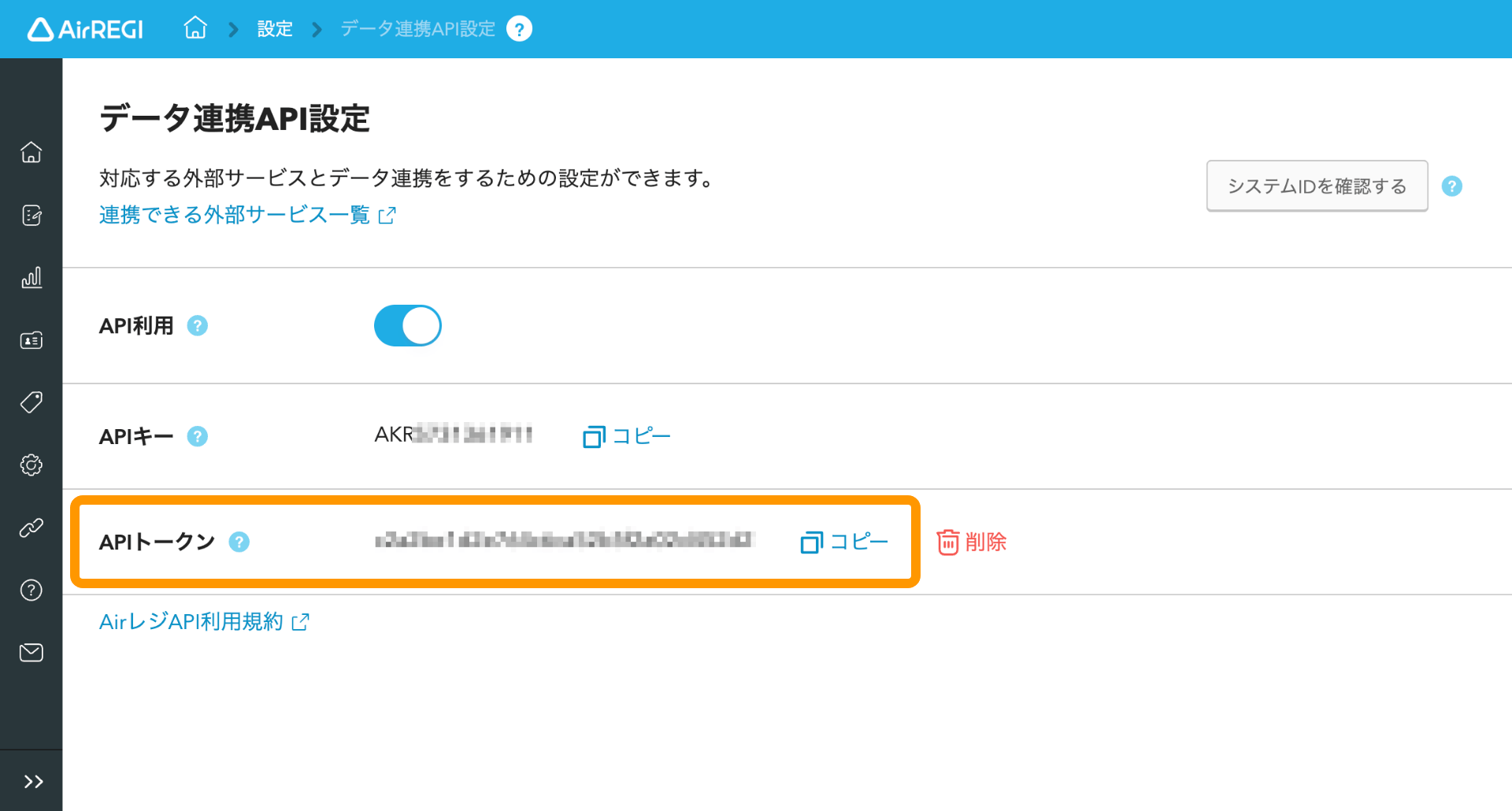Viewport: 1512px width, 811px height.
Task: Open sidebar help question mark icon
Action: [31, 590]
